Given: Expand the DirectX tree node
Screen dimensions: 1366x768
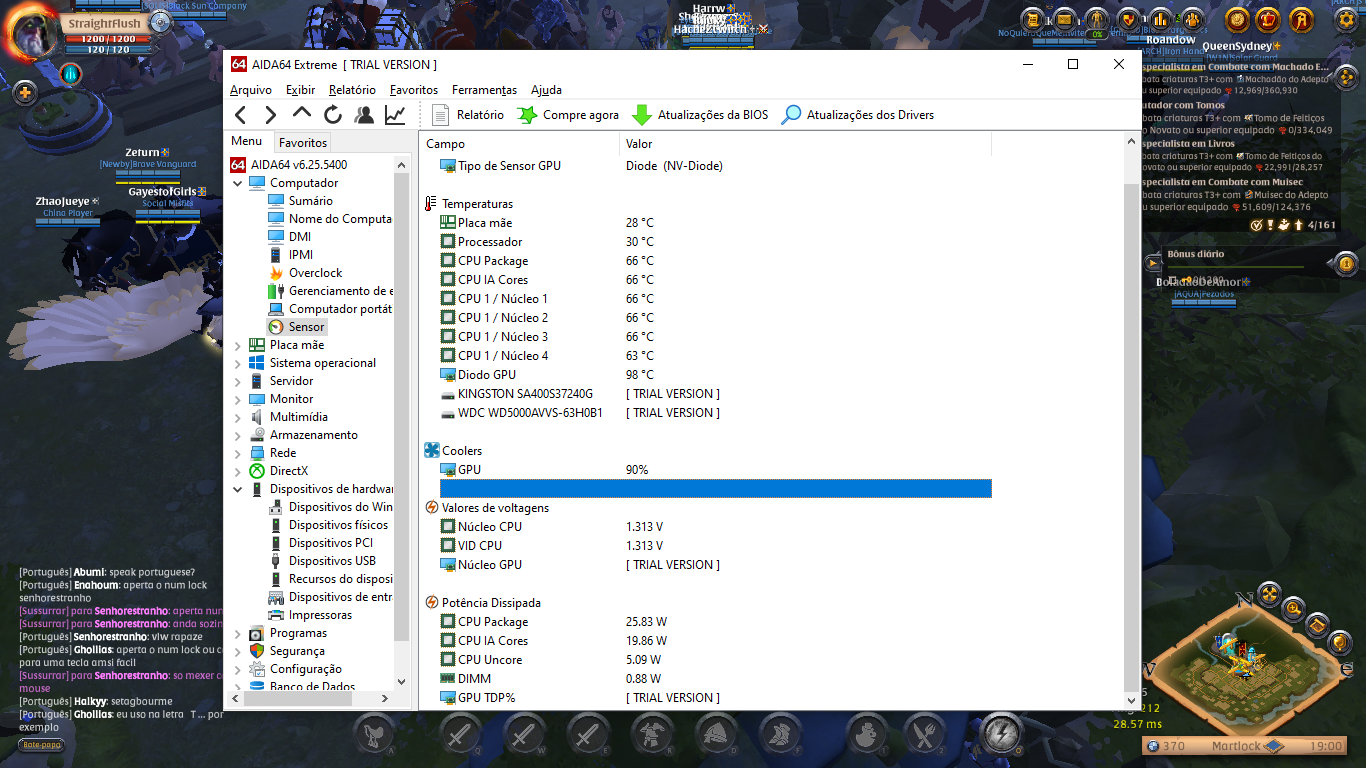Looking at the screenshot, I should point(238,471).
